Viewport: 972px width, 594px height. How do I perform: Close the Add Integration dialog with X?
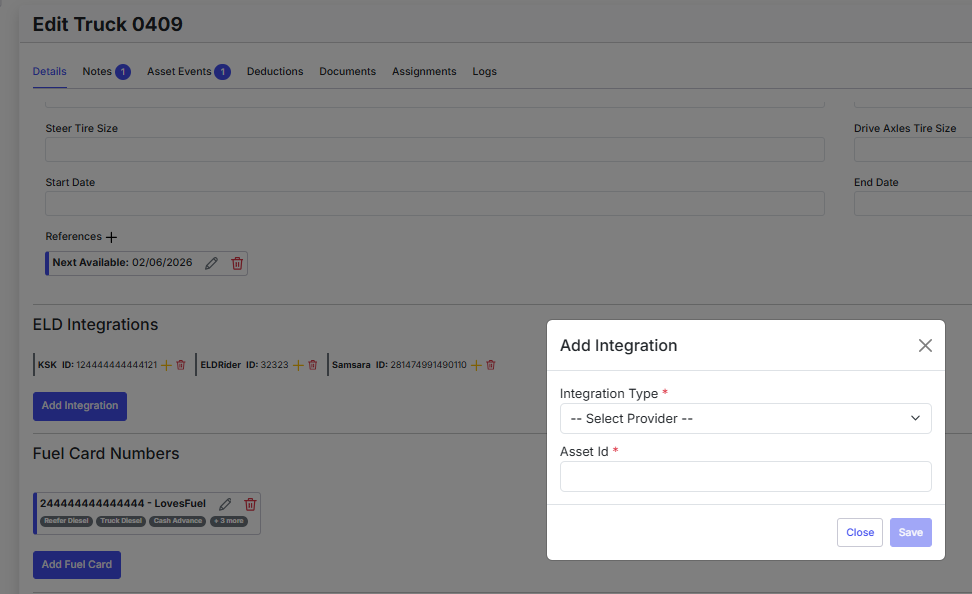(x=925, y=345)
